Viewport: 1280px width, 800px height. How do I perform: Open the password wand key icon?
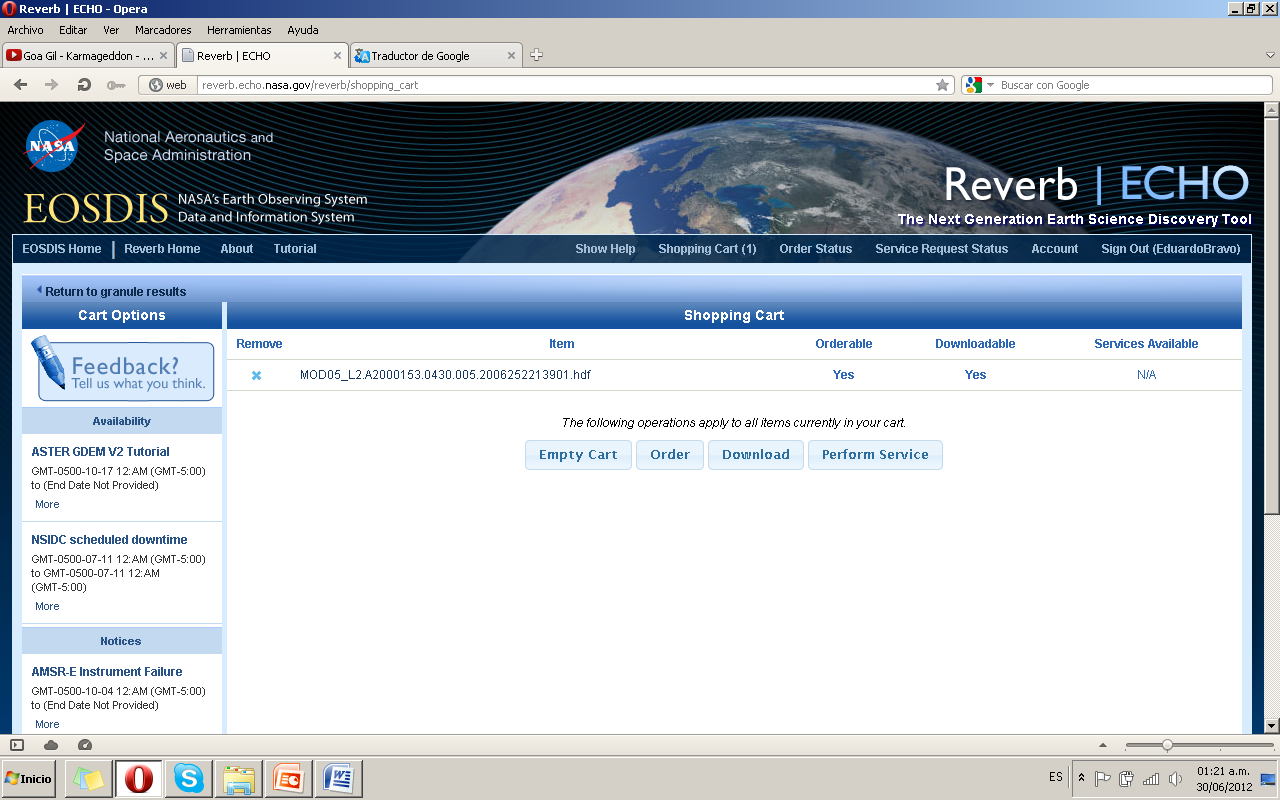click(116, 85)
